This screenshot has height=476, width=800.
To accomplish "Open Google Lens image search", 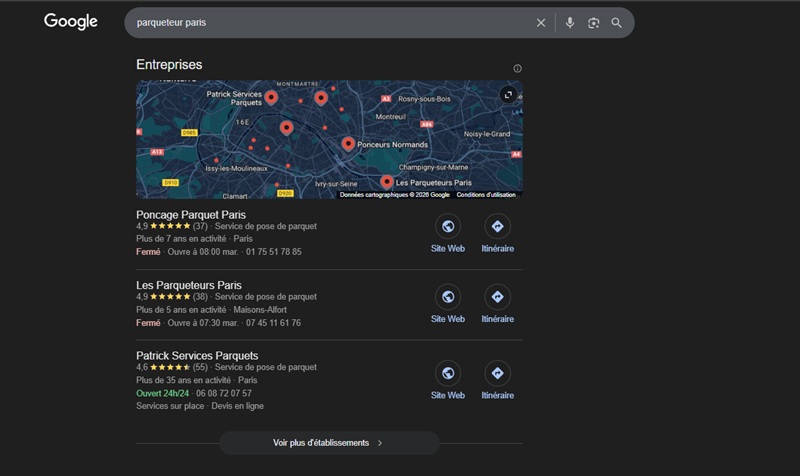I will click(x=593, y=23).
